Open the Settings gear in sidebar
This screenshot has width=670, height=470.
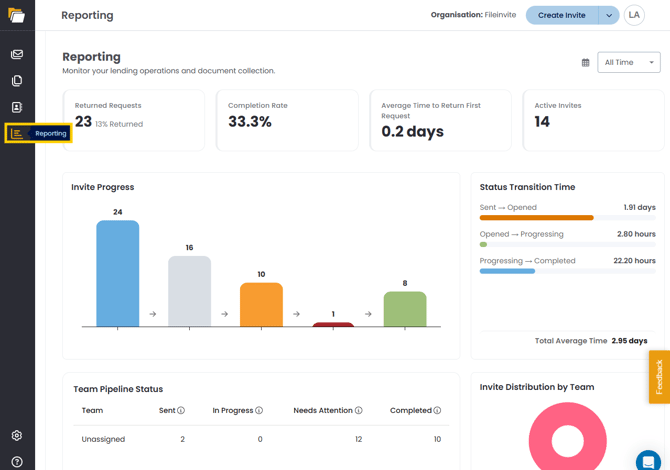[17, 435]
